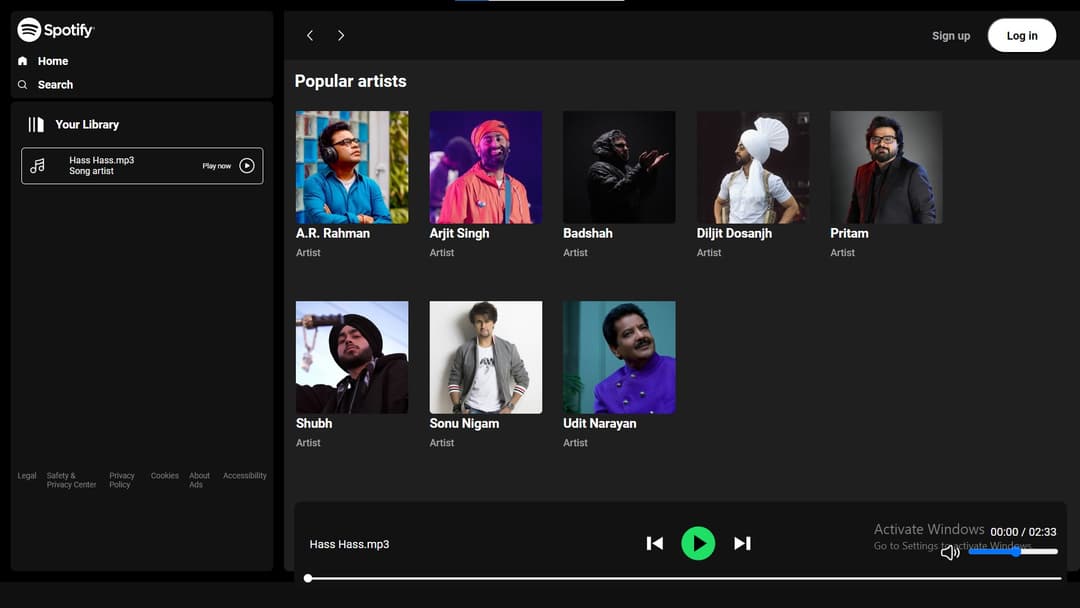Click the Log in button

pyautogui.click(x=1021, y=35)
